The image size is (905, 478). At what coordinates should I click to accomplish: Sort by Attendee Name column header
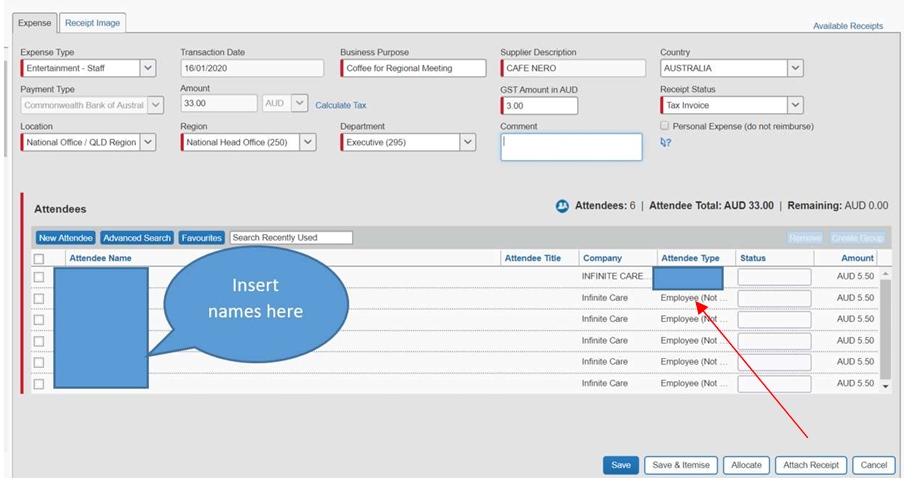(100, 258)
